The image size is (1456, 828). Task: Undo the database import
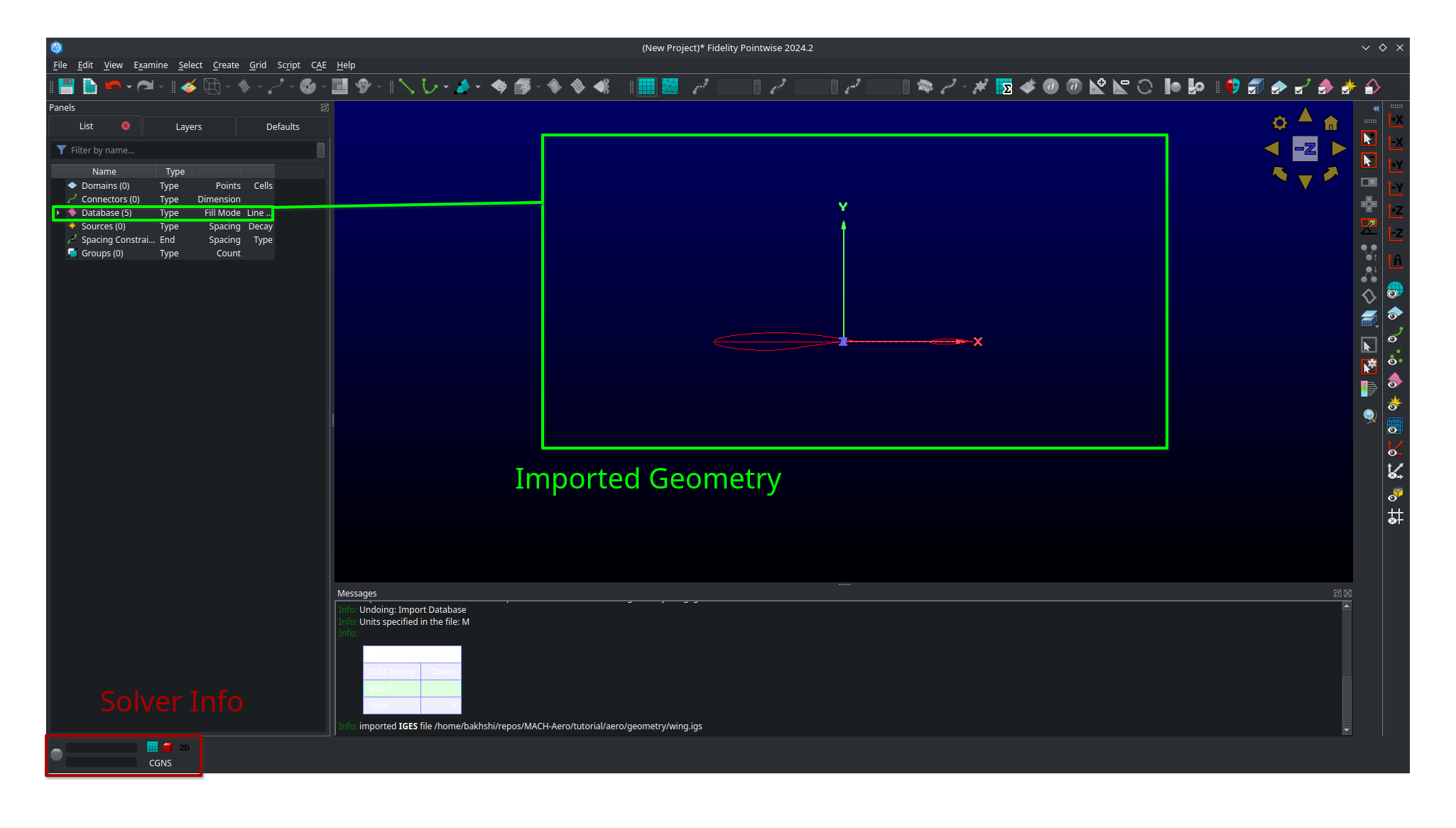click(x=112, y=87)
